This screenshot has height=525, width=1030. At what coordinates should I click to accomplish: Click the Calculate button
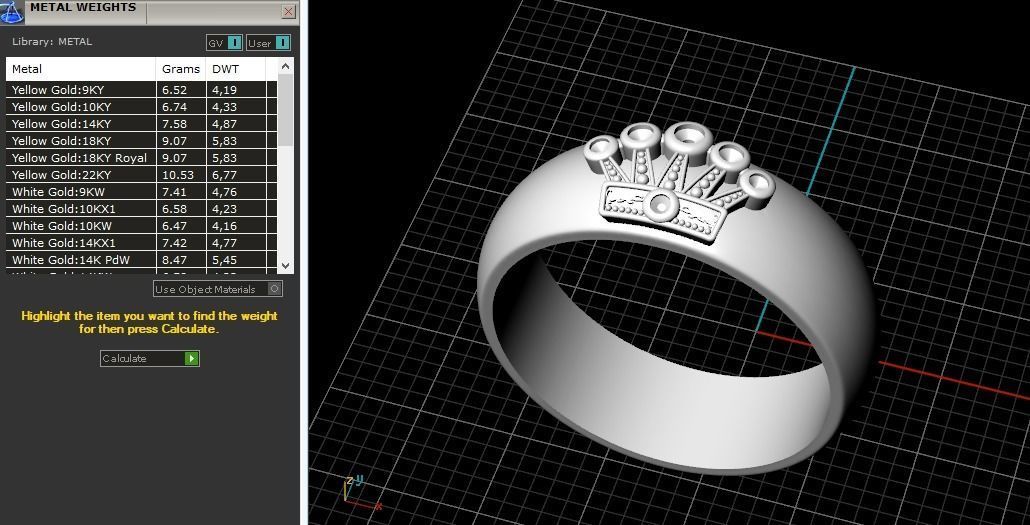coord(150,358)
